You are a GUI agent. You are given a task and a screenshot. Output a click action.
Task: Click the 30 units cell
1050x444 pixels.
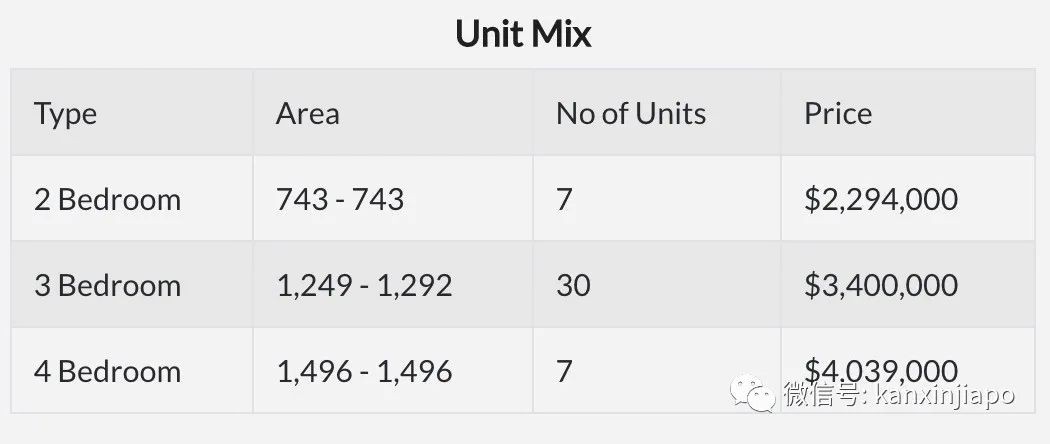tap(573, 285)
